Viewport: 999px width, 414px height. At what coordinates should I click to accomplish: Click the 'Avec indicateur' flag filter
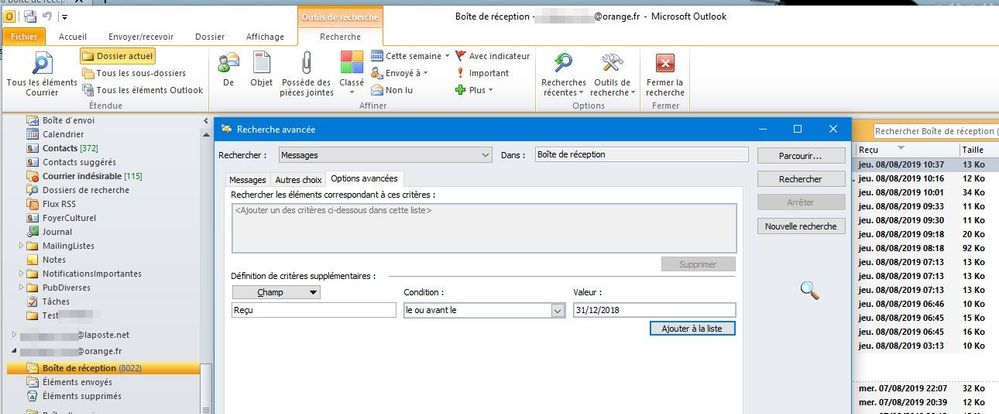[x=492, y=56]
